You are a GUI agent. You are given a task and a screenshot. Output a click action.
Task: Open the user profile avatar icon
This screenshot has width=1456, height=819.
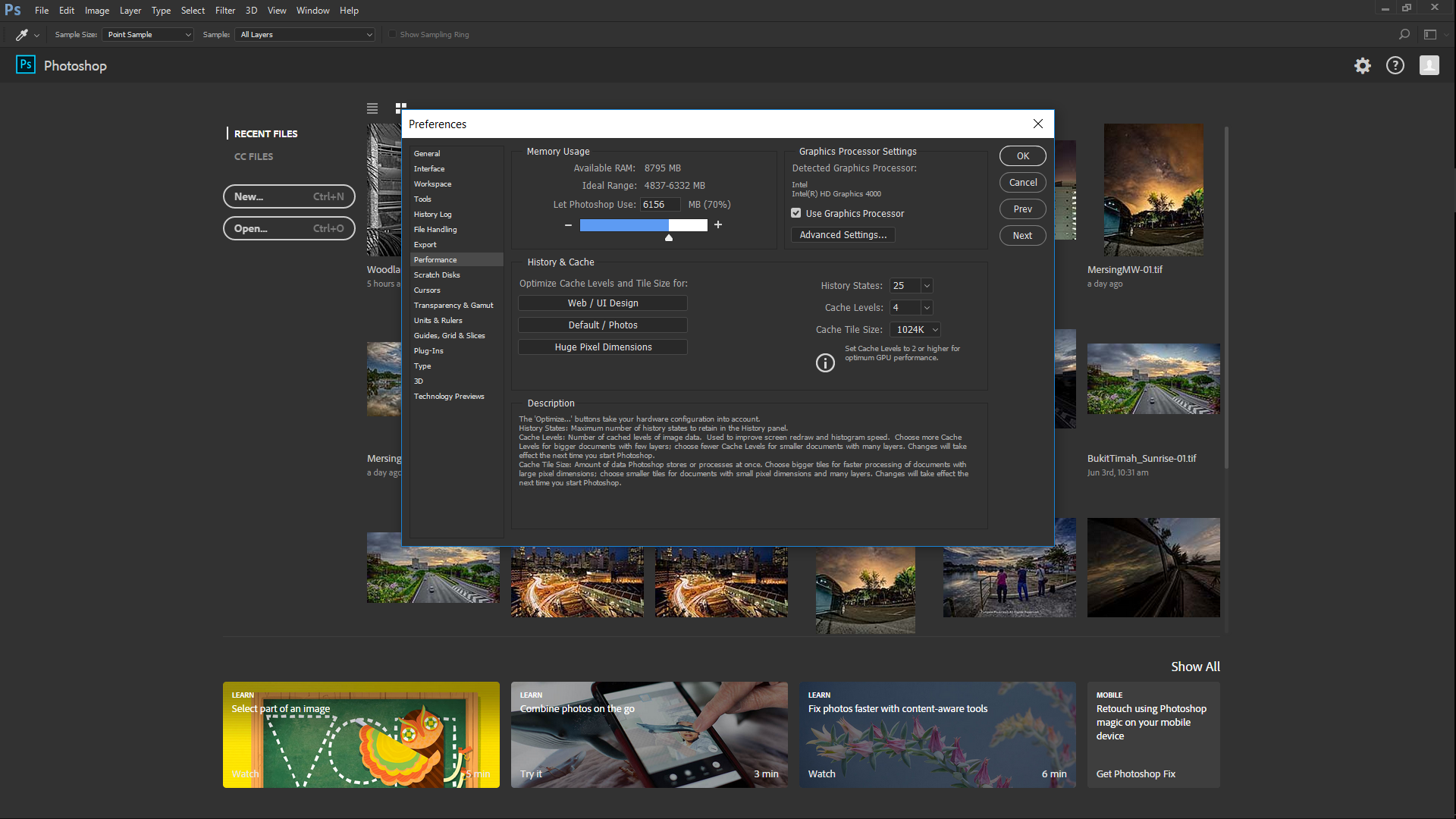tap(1429, 66)
